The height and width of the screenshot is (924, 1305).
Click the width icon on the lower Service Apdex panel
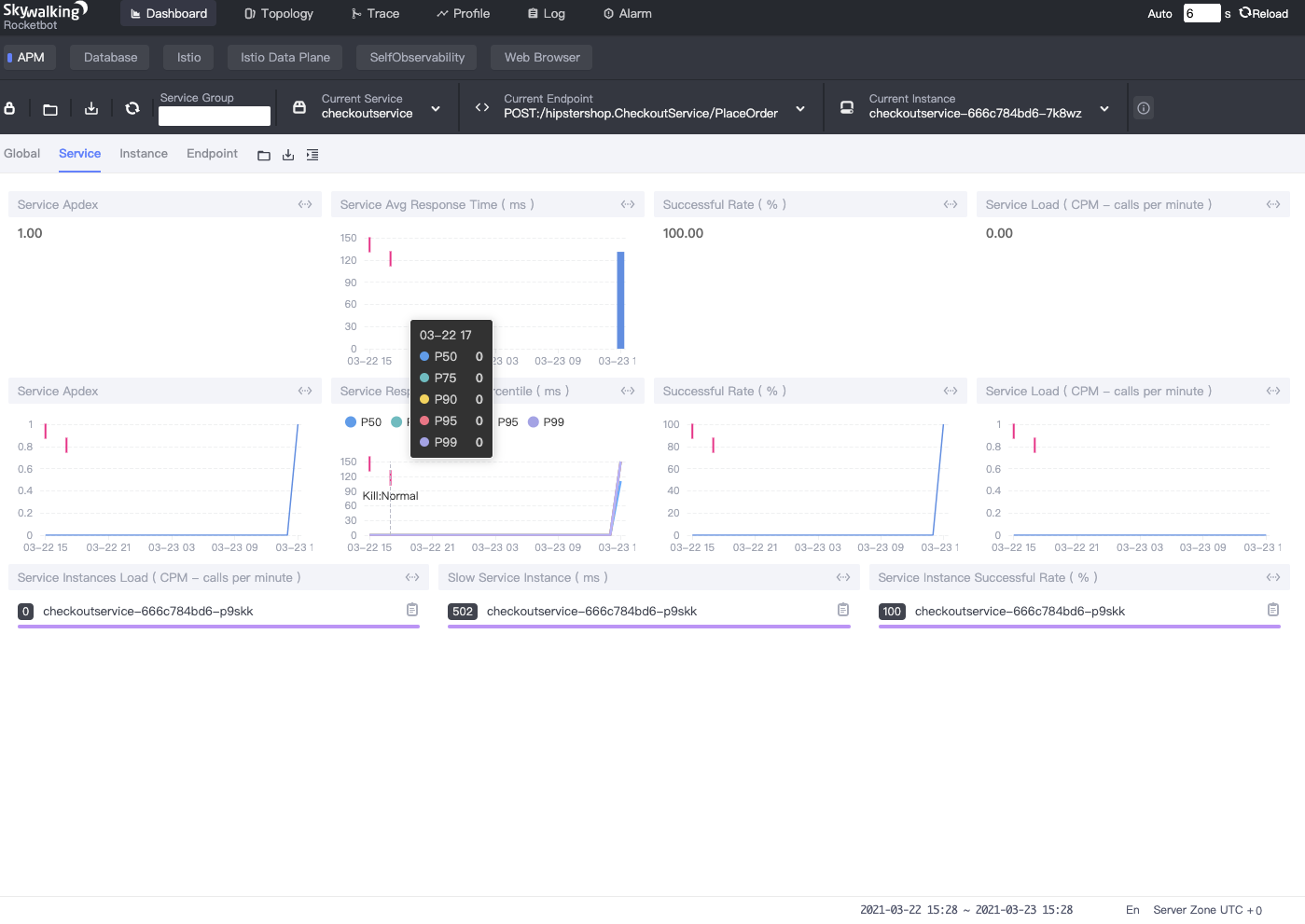(x=305, y=391)
